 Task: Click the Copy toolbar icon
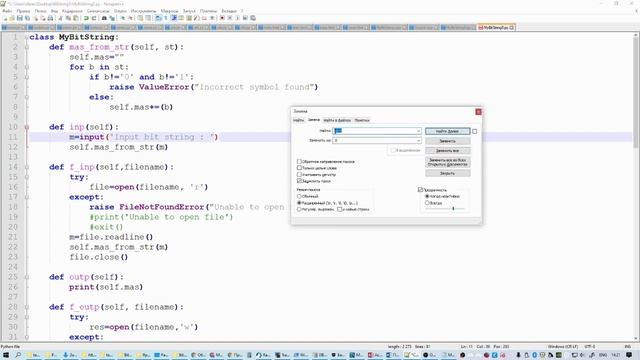(x=68, y=18)
